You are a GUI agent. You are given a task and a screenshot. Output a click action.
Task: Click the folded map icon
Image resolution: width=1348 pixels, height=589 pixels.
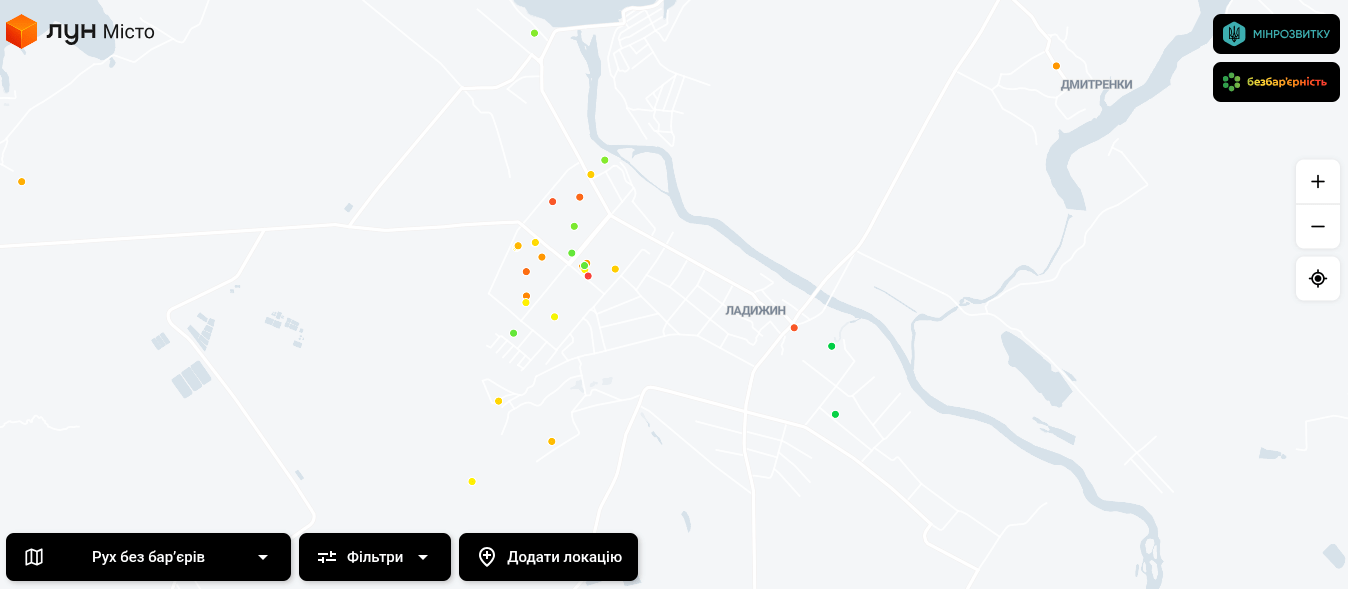[34, 557]
